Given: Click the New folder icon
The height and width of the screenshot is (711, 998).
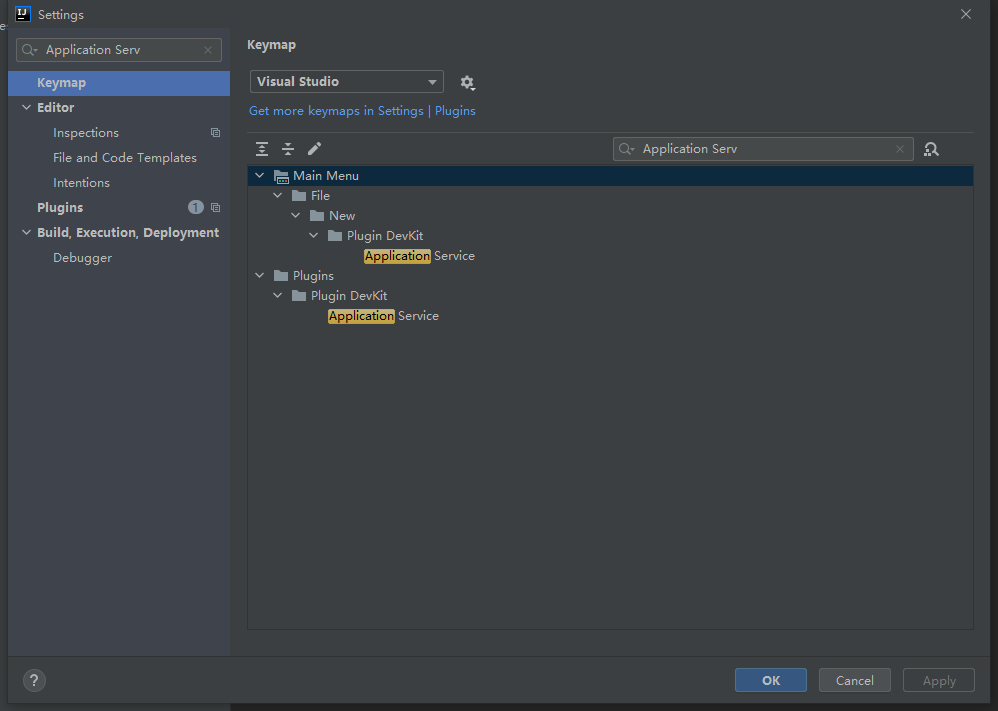Looking at the screenshot, I should click(317, 216).
